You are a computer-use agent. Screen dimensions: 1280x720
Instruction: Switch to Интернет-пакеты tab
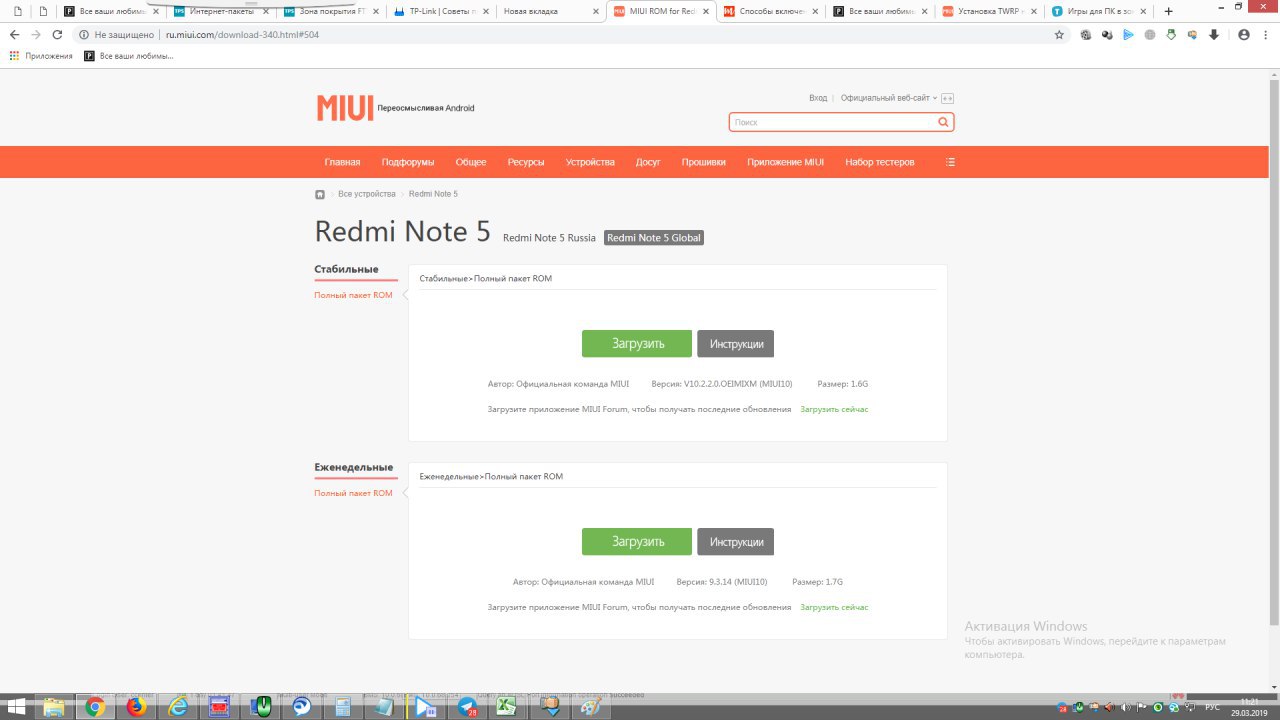click(220, 12)
